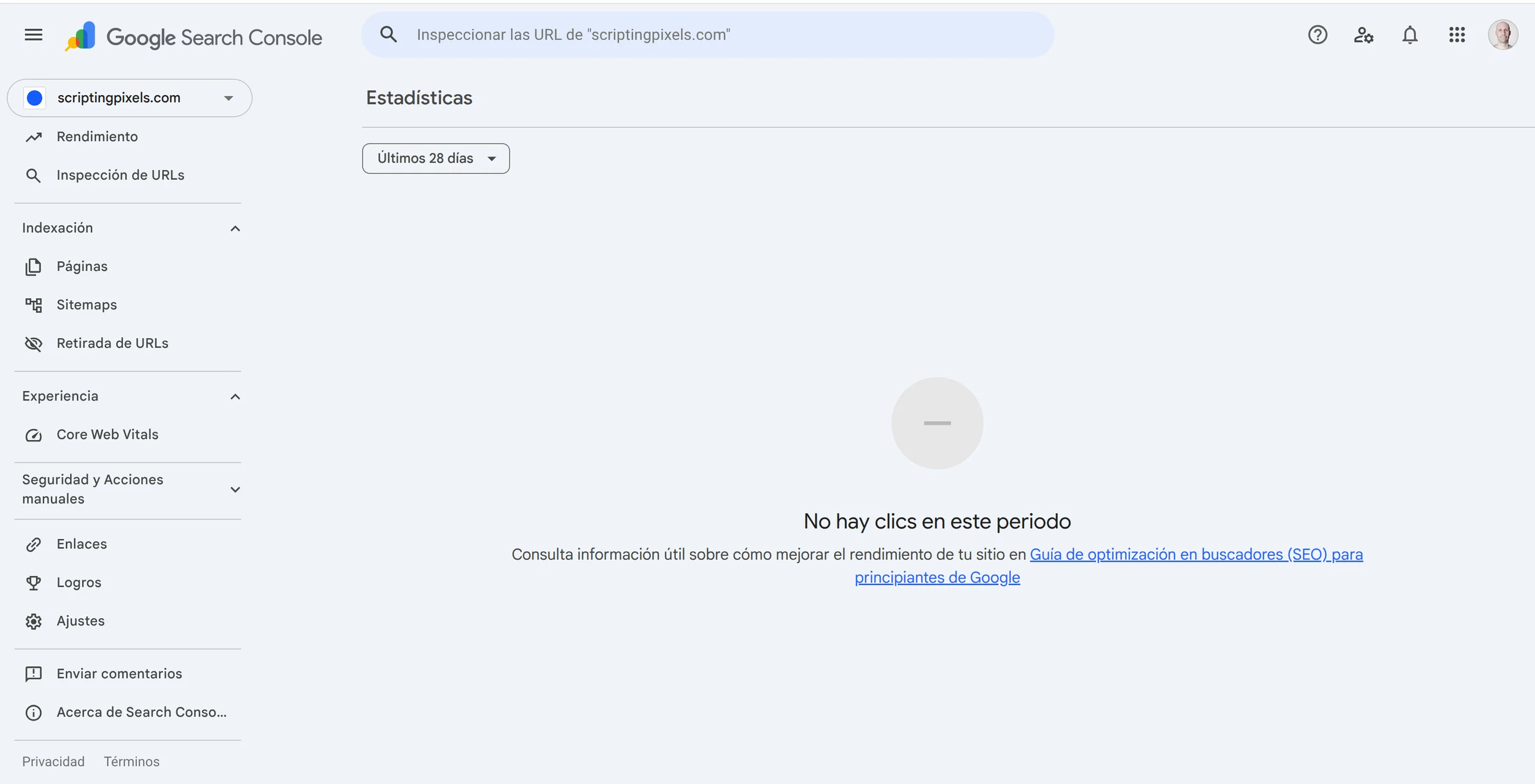Click the Google Search Console logo
The height and width of the screenshot is (784, 1535).
[193, 37]
